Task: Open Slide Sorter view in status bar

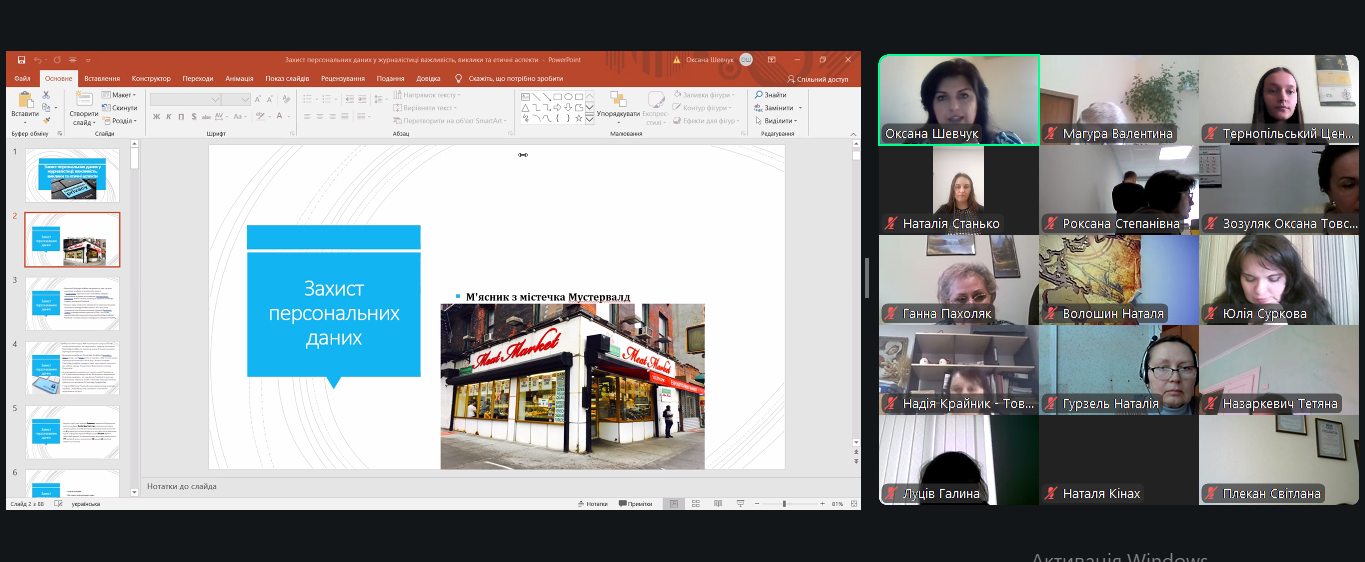Action: point(697,504)
